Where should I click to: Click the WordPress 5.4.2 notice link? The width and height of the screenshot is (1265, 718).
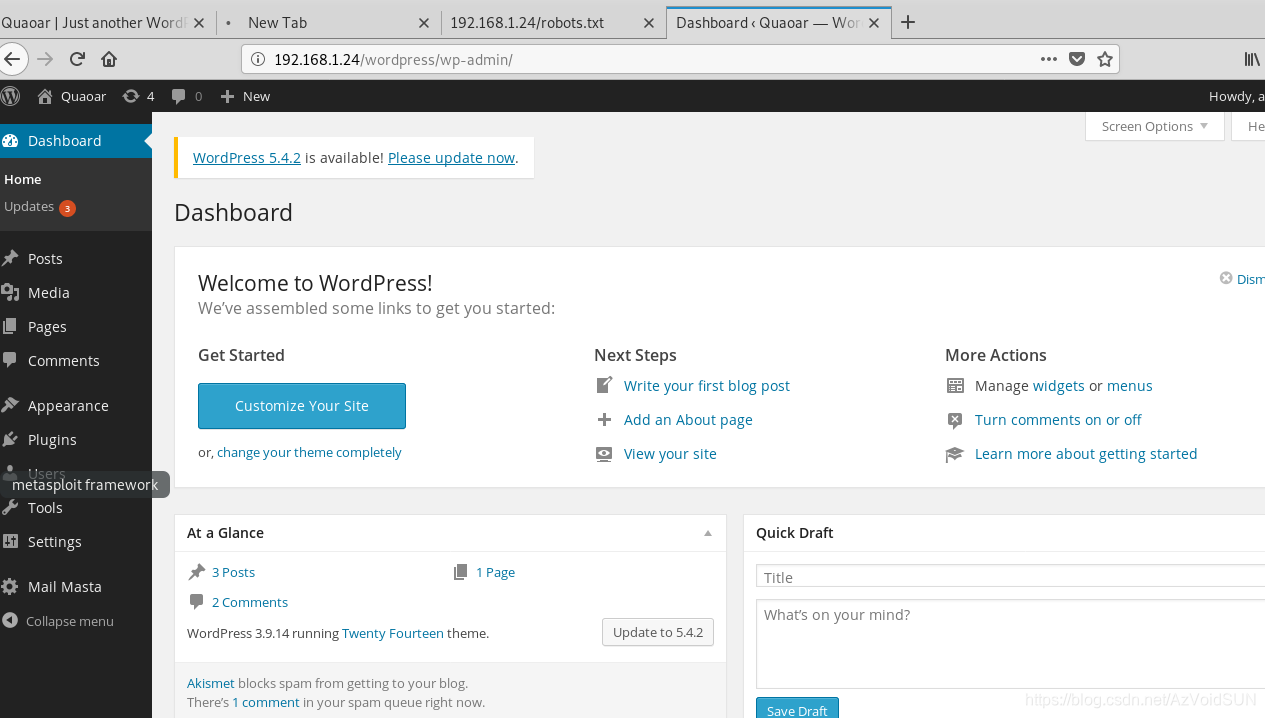pyautogui.click(x=247, y=158)
